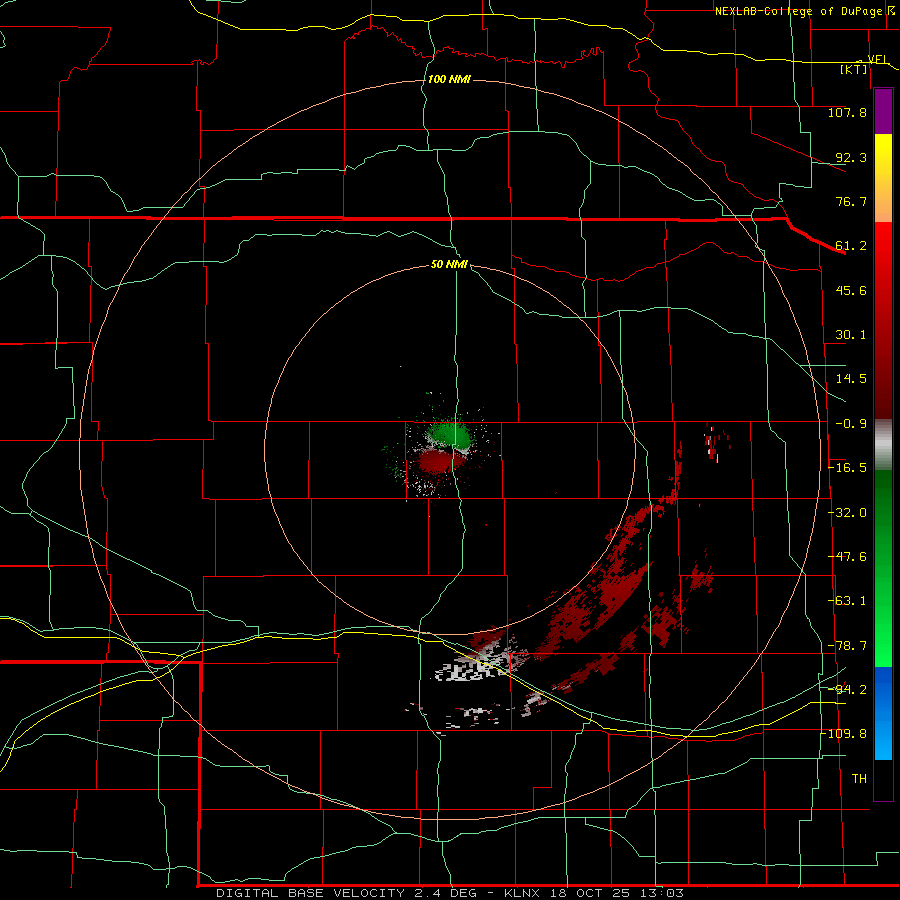The height and width of the screenshot is (900, 900).
Task: Click the 50 NMI range ring label
Action: [x=449, y=265]
